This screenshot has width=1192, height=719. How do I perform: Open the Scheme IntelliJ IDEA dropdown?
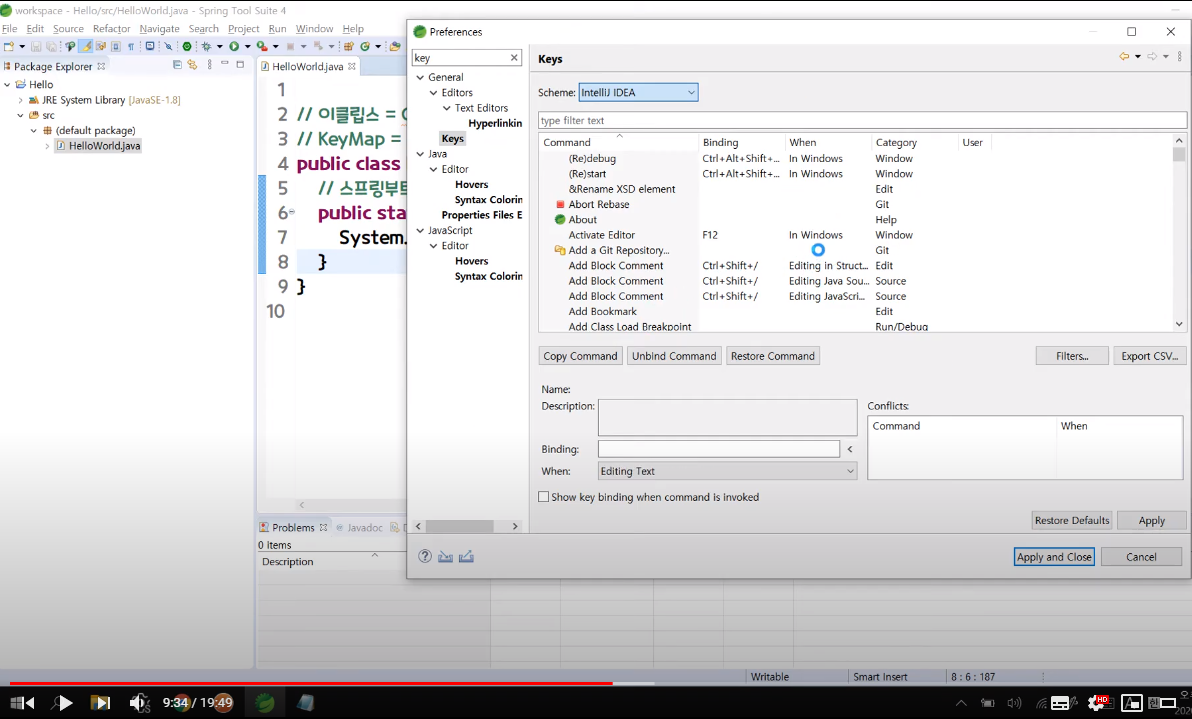click(x=638, y=93)
